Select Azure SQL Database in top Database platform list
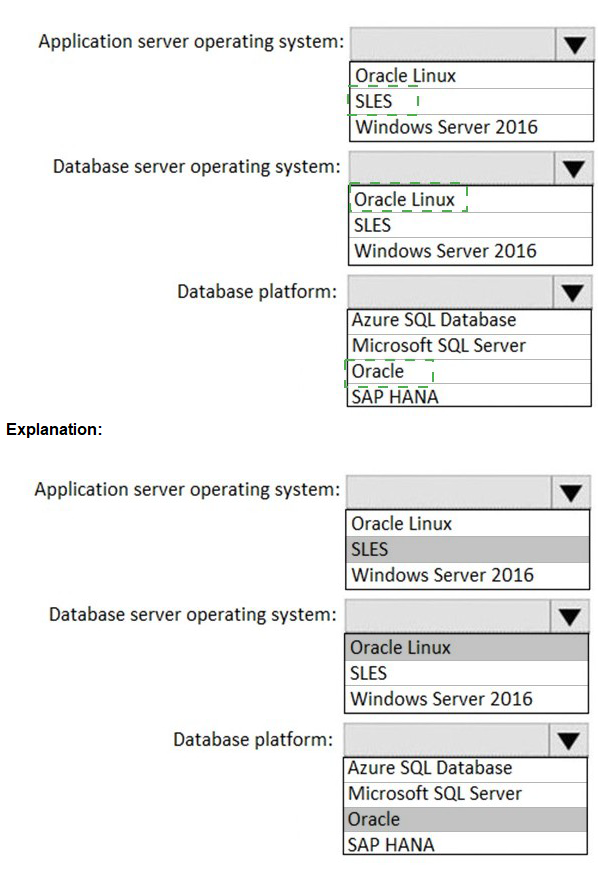 tap(434, 321)
